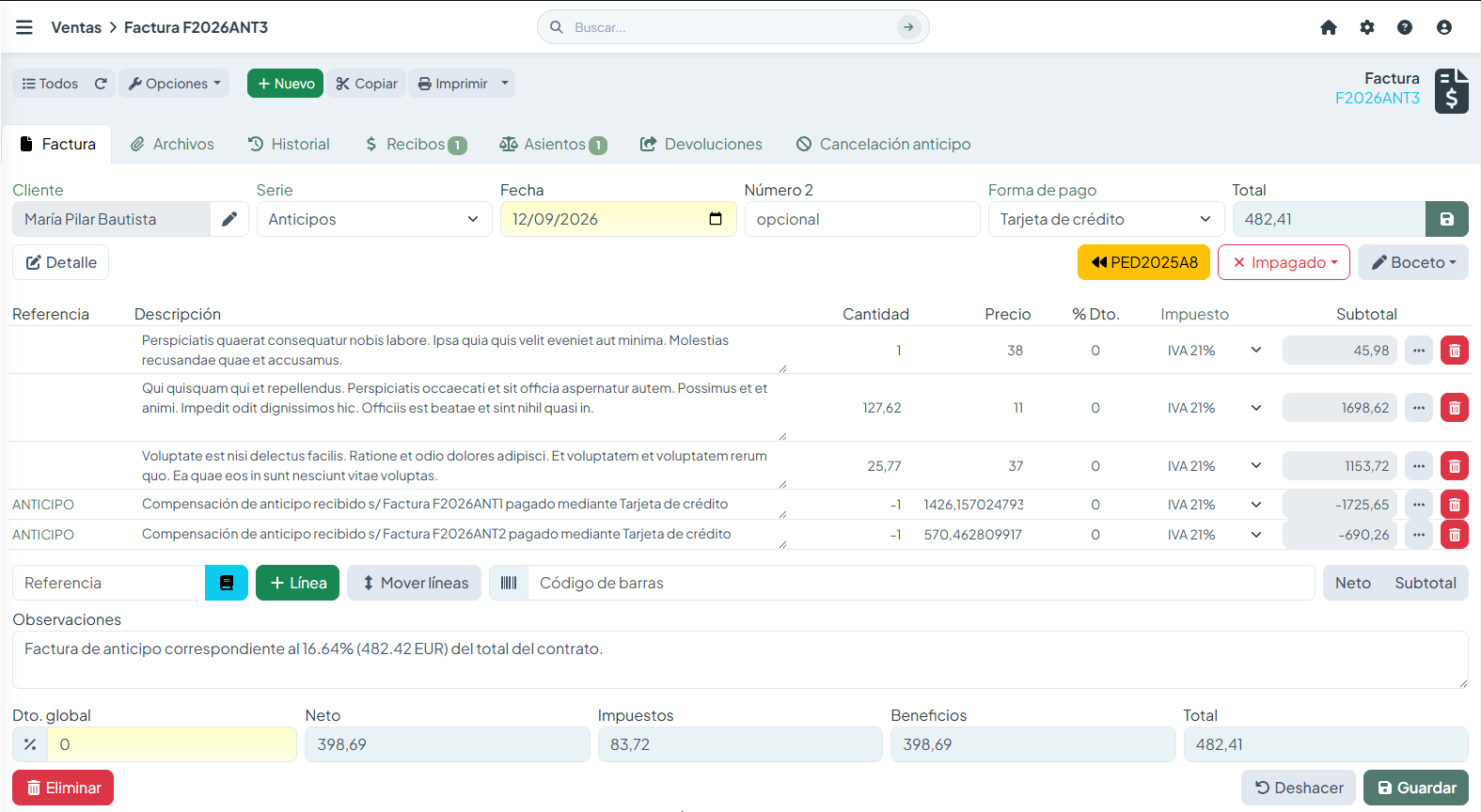Viewport: 1481px width, 812px height.
Task: Open the user account icon
Action: click(x=1444, y=27)
